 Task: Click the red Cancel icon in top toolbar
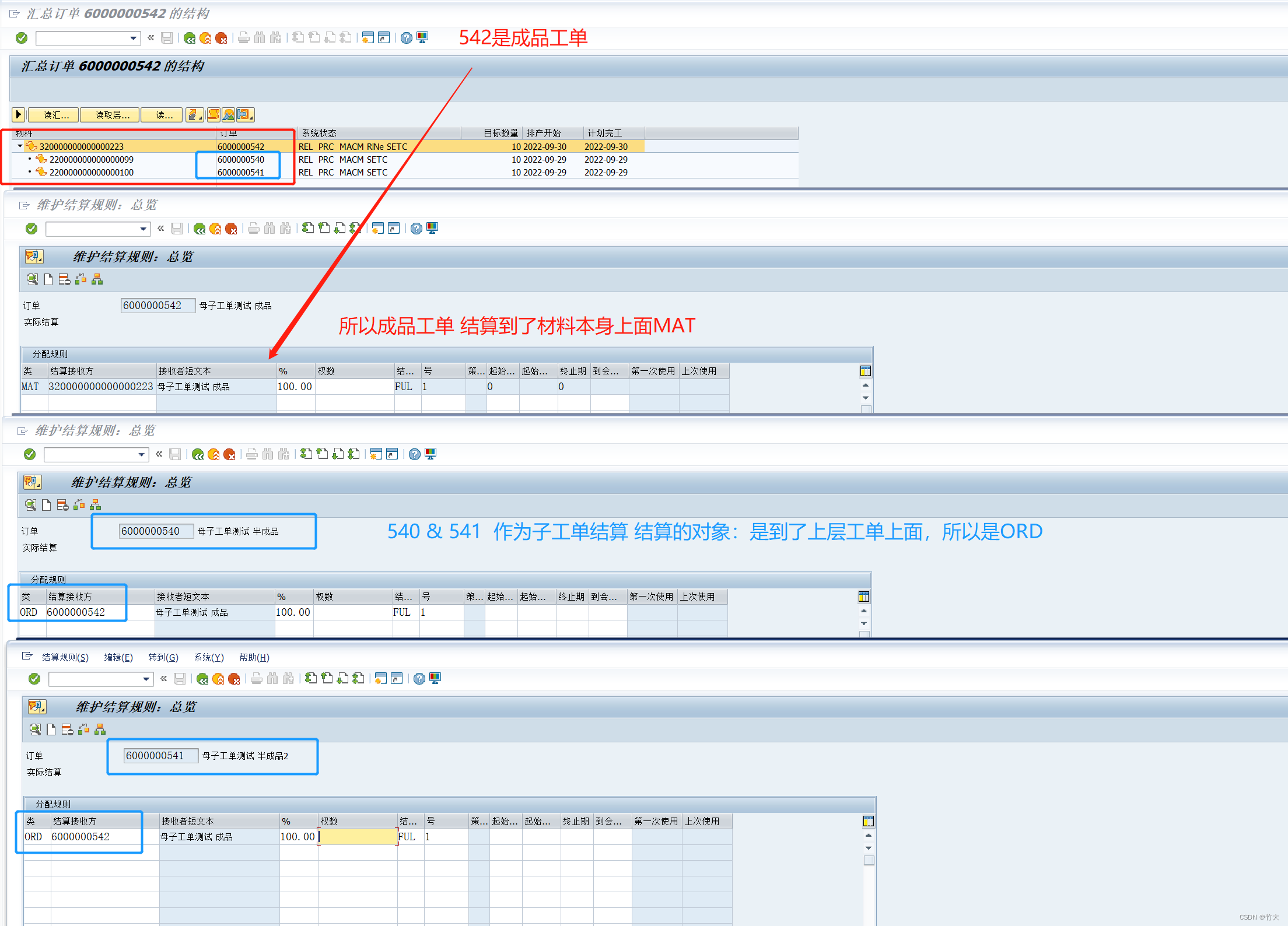pos(221,38)
